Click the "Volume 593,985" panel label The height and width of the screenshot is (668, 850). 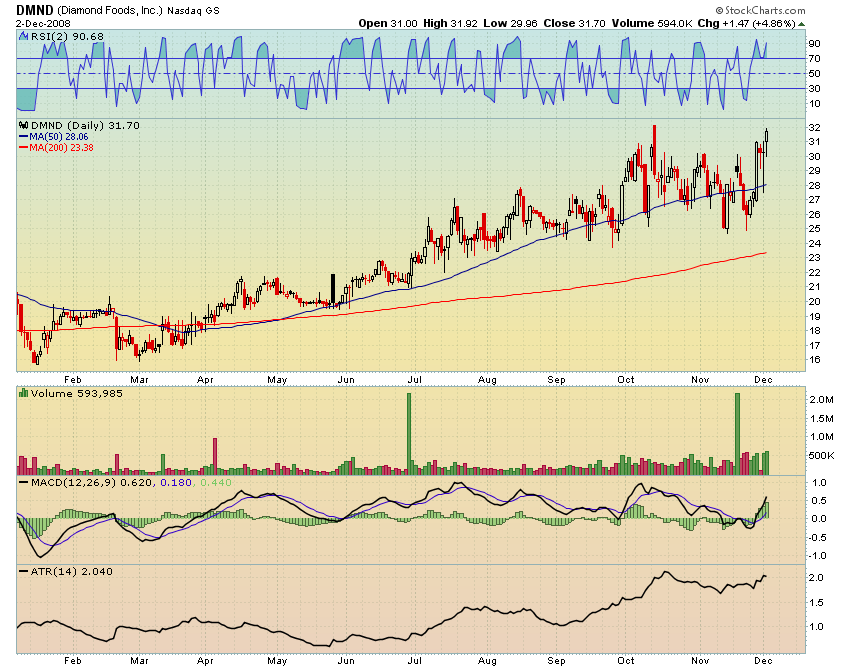(x=76, y=393)
